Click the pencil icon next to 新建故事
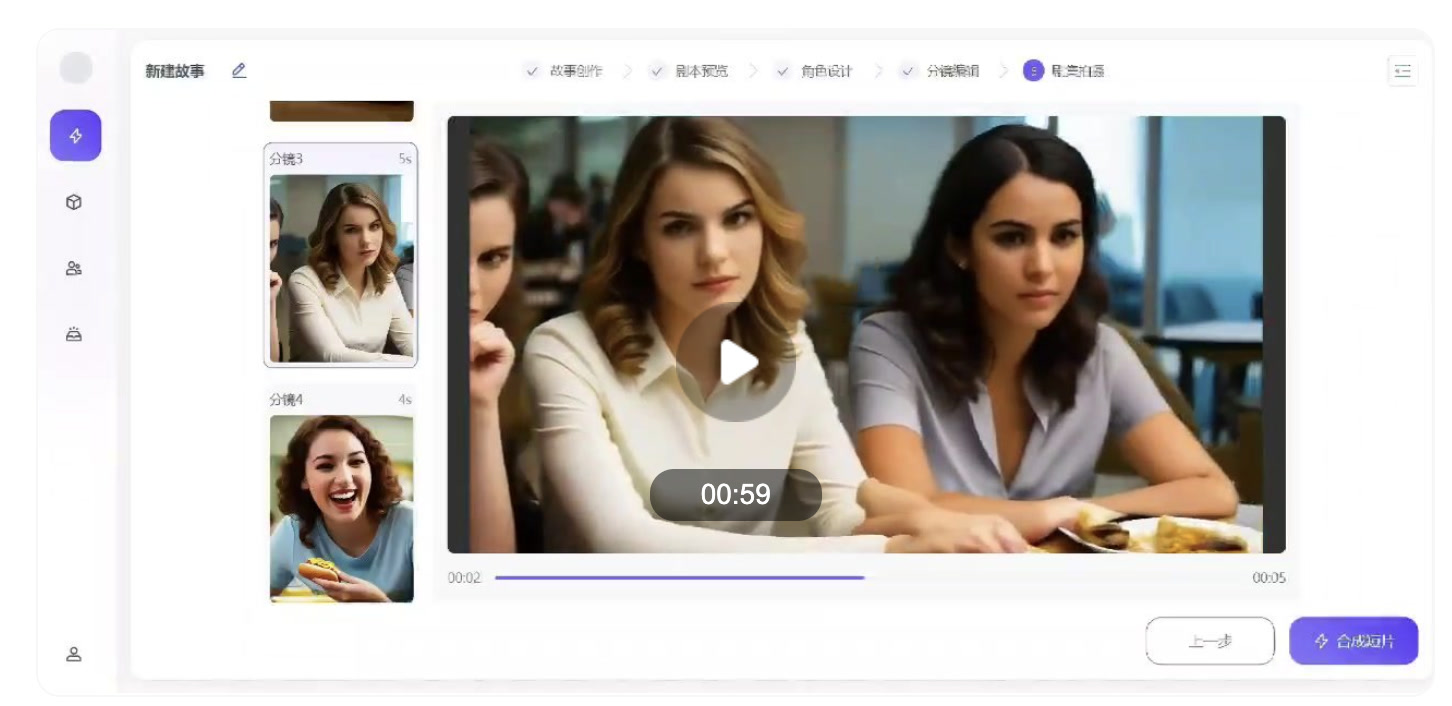The width and height of the screenshot is (1452, 706). click(239, 71)
